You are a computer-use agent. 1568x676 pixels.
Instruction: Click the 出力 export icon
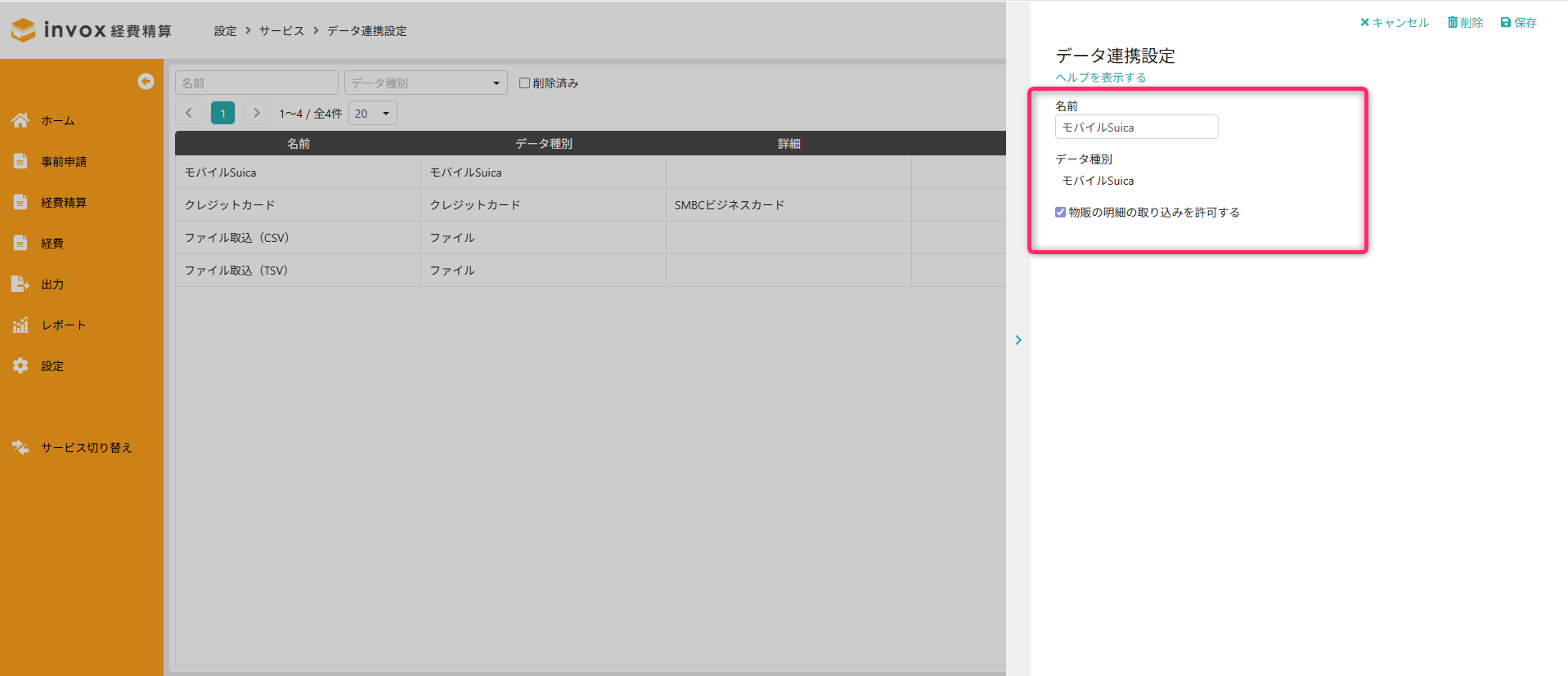(x=20, y=284)
